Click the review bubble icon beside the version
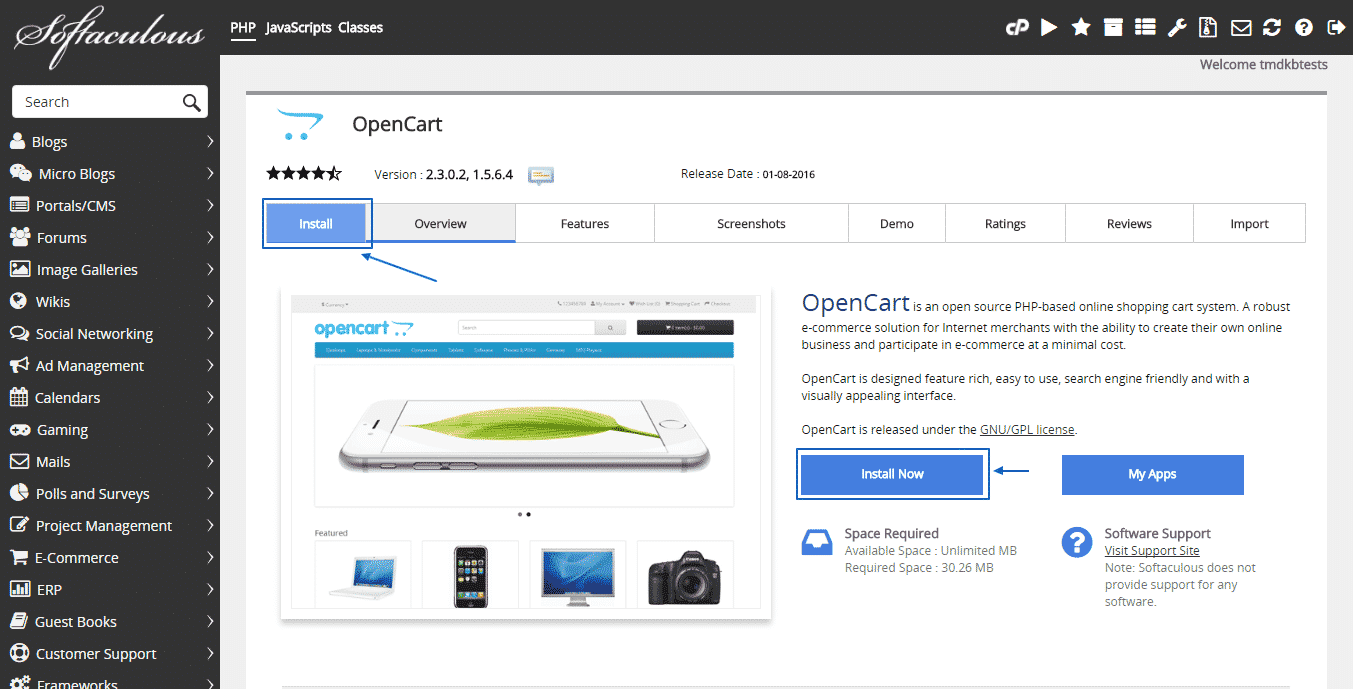This screenshot has height=689, width=1353. click(x=541, y=175)
